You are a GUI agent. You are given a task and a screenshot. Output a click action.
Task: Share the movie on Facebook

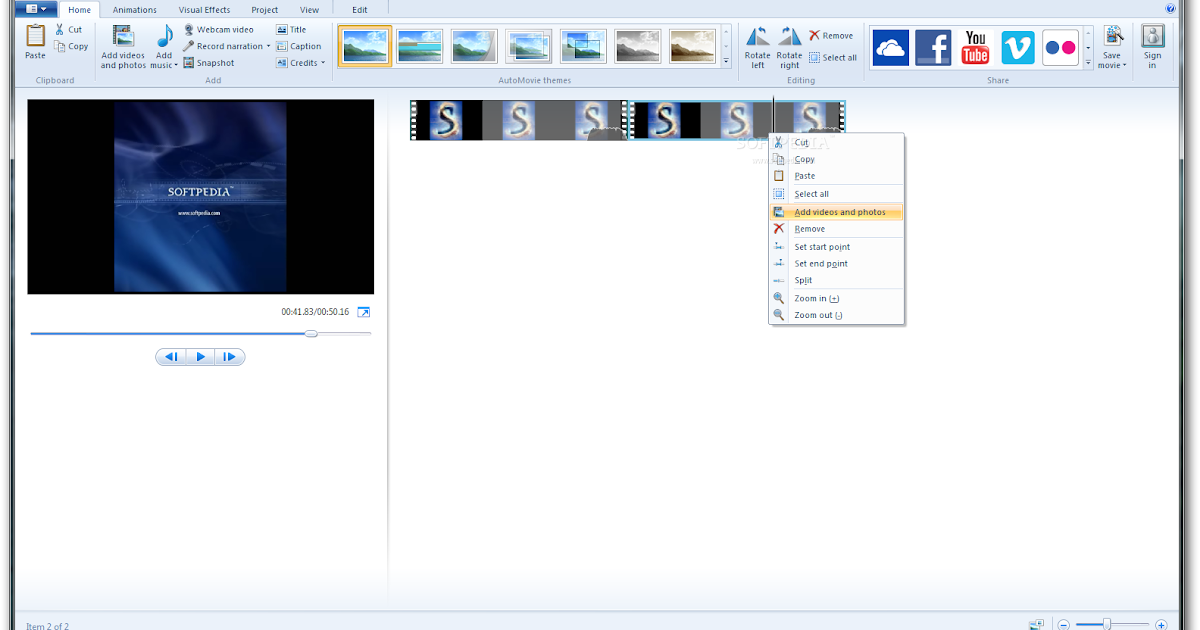click(933, 47)
